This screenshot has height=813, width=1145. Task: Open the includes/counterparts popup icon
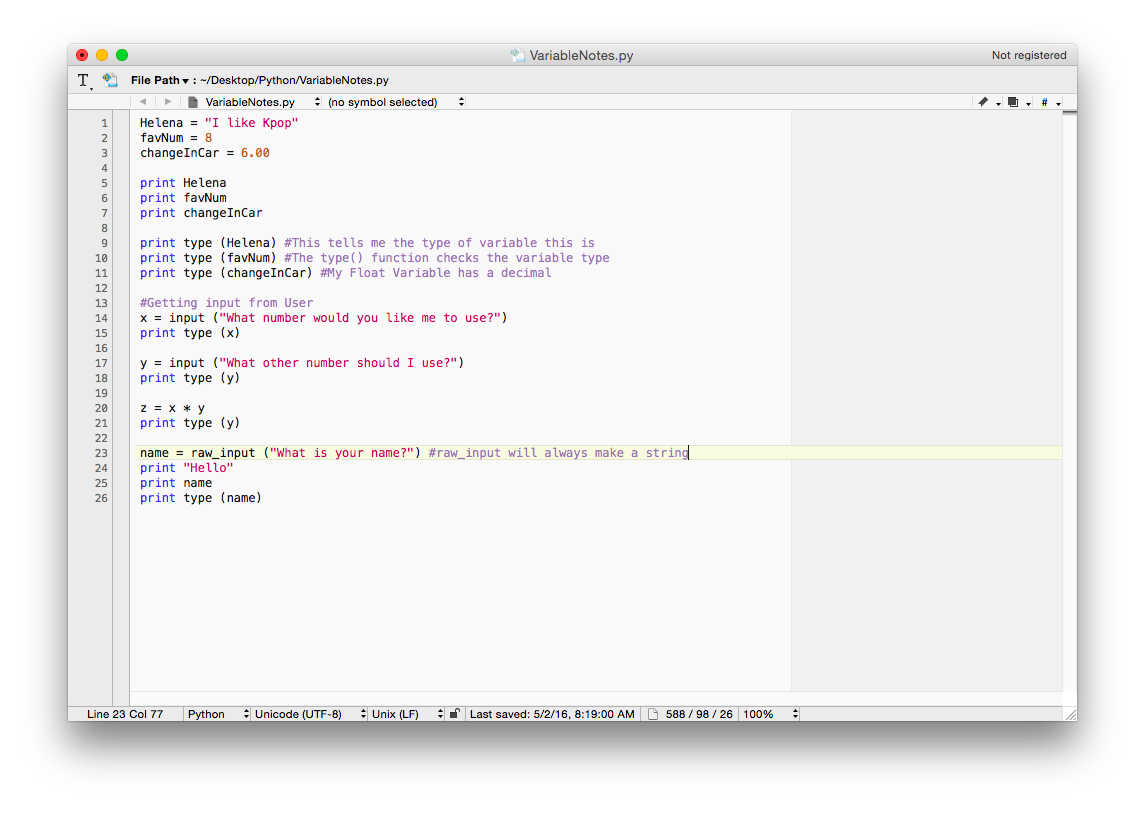click(1019, 102)
